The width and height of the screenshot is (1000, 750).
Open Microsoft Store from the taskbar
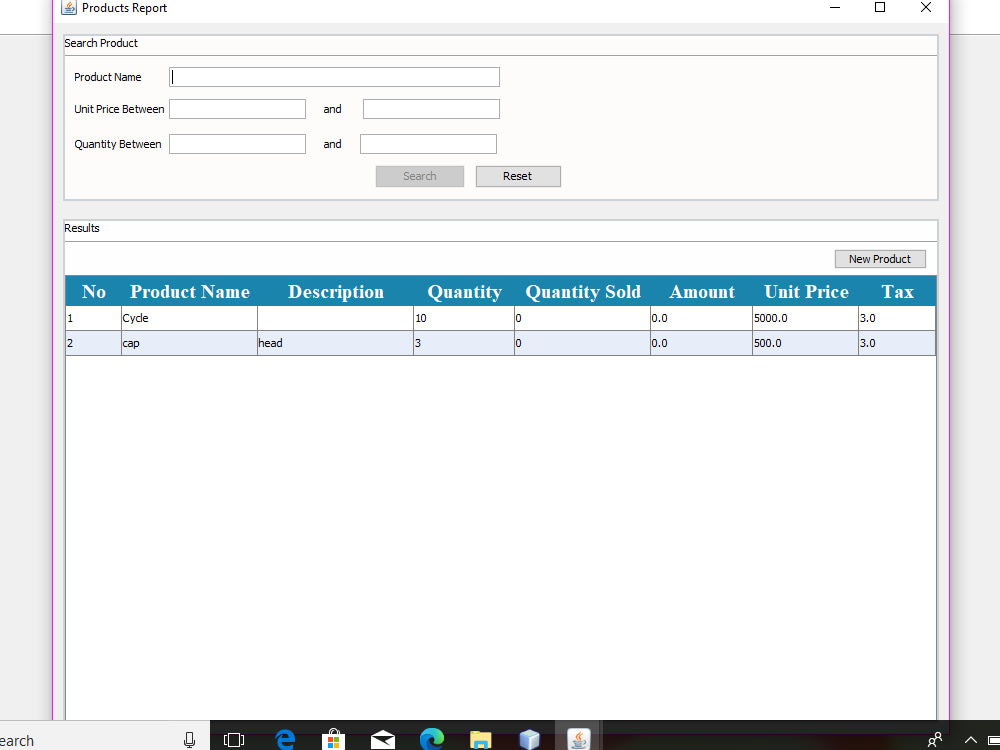click(x=333, y=740)
